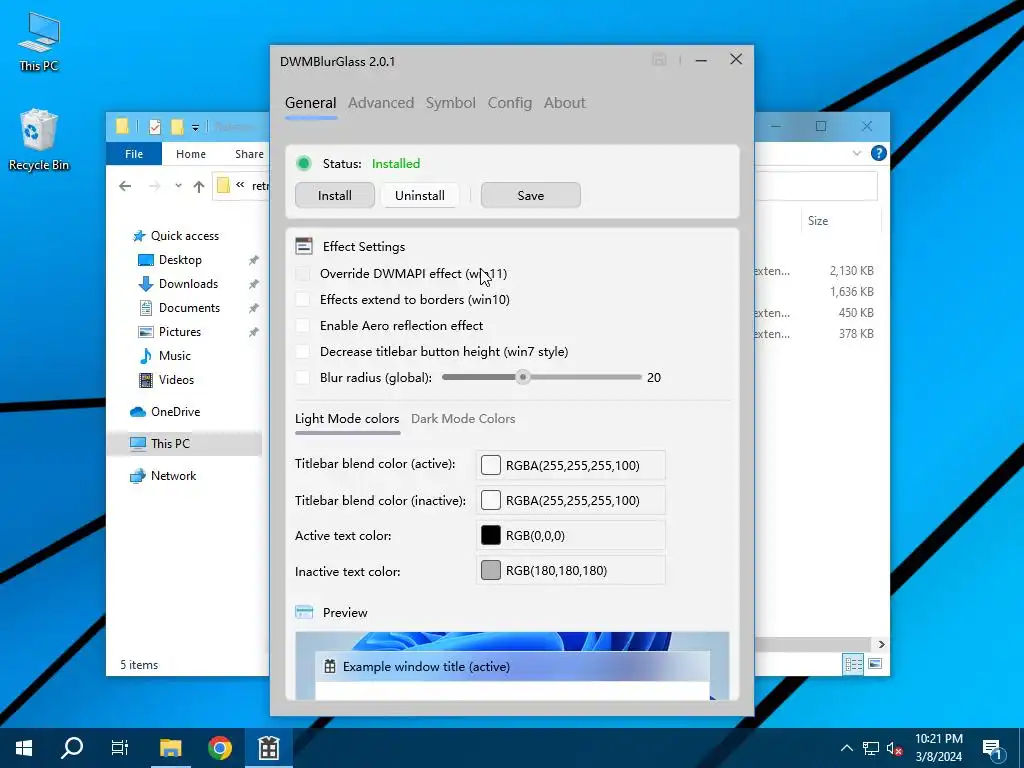Toggle Effects extend to borders (win10)
This screenshot has height=768, width=1024.
[303, 300]
